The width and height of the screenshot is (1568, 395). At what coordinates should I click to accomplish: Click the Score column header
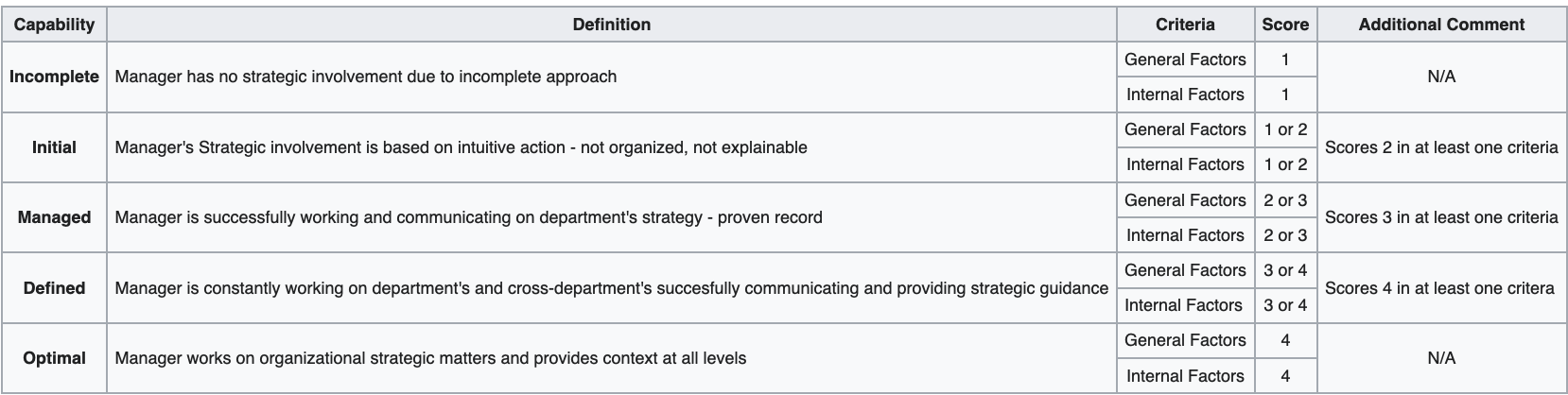1285,25
